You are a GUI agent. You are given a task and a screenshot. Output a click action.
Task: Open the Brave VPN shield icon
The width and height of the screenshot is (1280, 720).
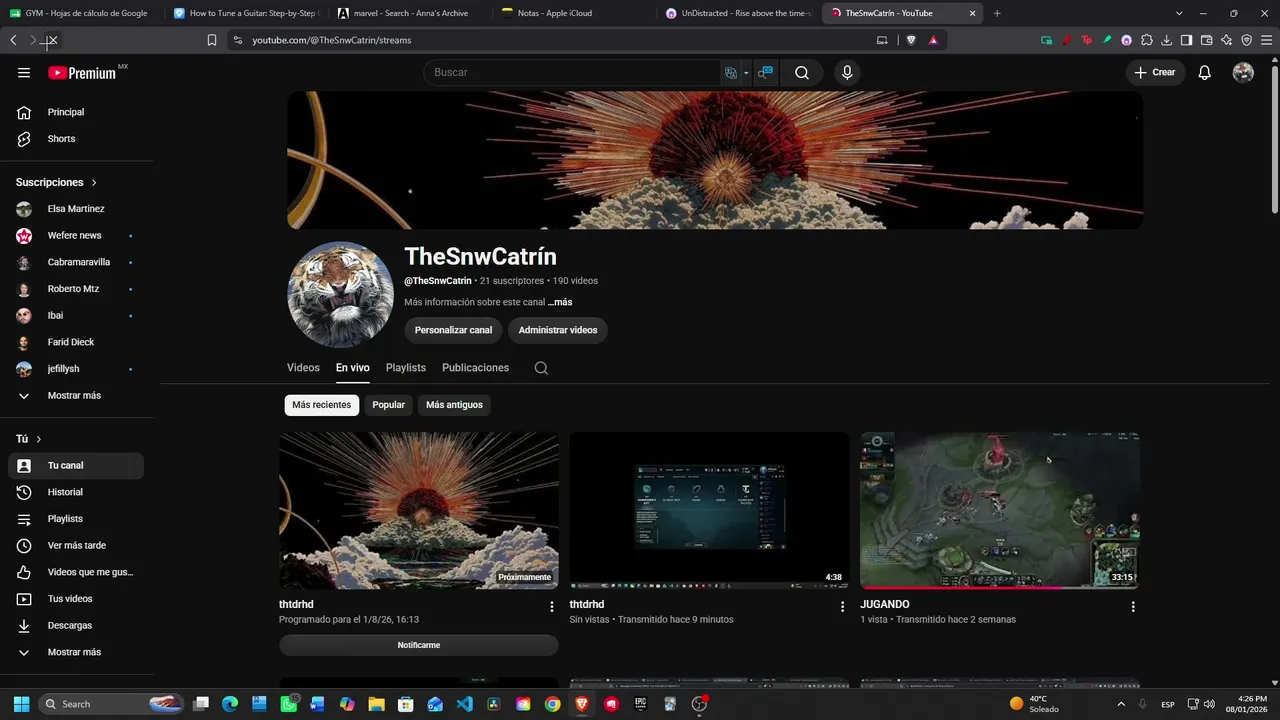pyautogui.click(x=1246, y=40)
